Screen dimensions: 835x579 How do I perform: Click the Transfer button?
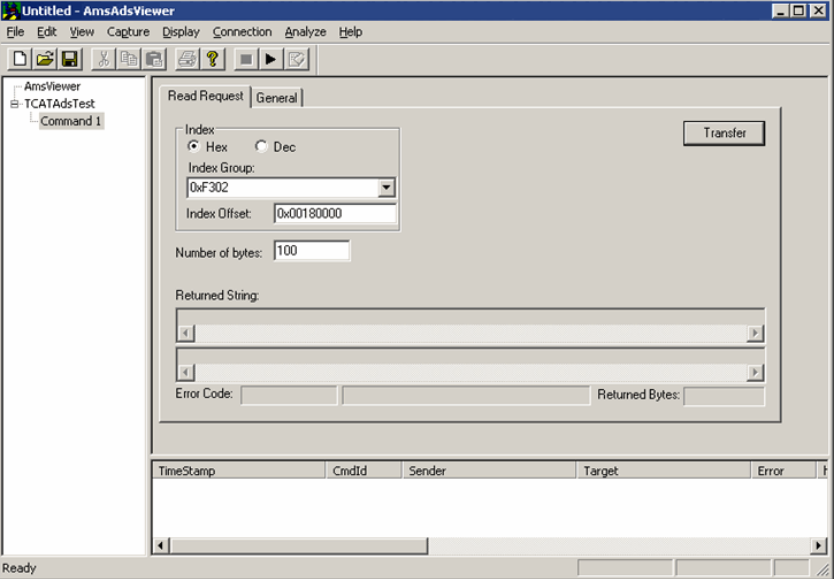click(x=724, y=133)
